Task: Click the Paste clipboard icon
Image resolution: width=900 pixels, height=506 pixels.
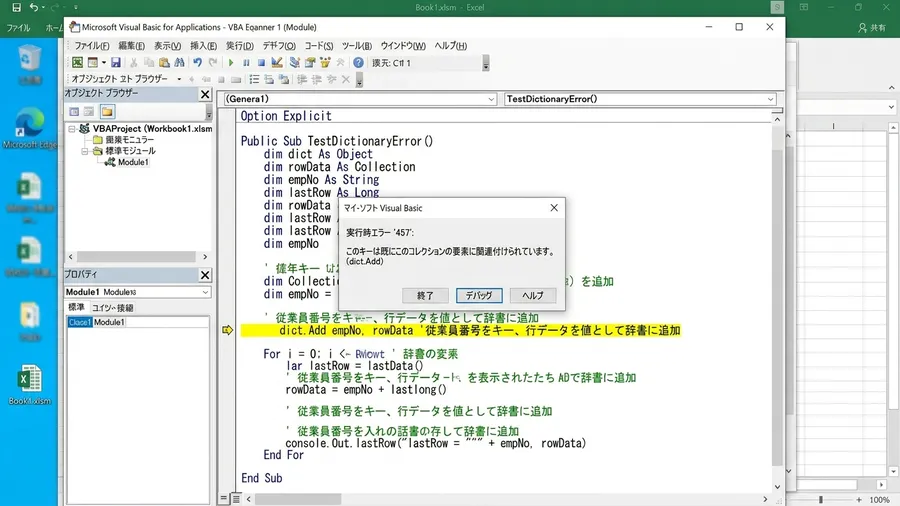Action: (x=164, y=63)
